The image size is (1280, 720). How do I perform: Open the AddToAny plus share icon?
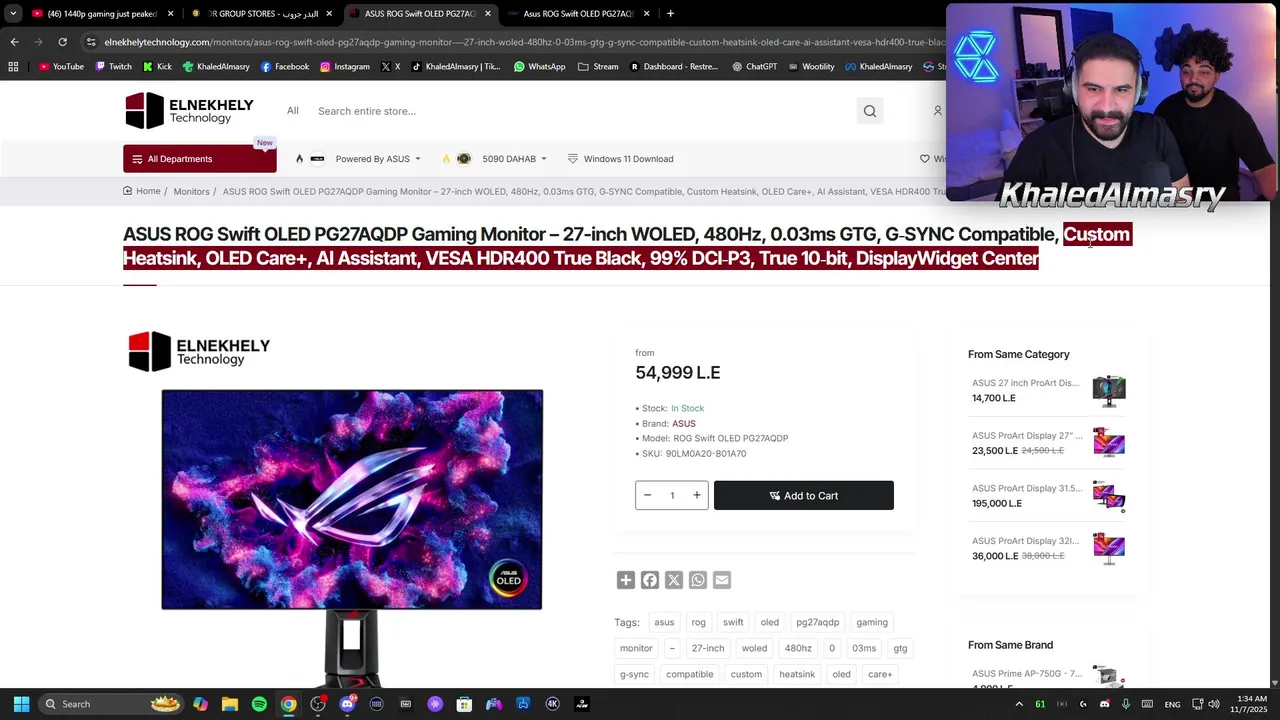[x=626, y=580]
